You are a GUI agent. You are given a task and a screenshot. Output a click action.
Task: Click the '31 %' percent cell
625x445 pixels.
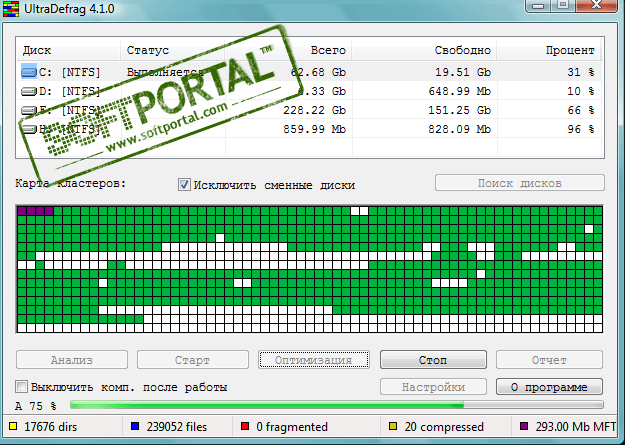click(581, 72)
